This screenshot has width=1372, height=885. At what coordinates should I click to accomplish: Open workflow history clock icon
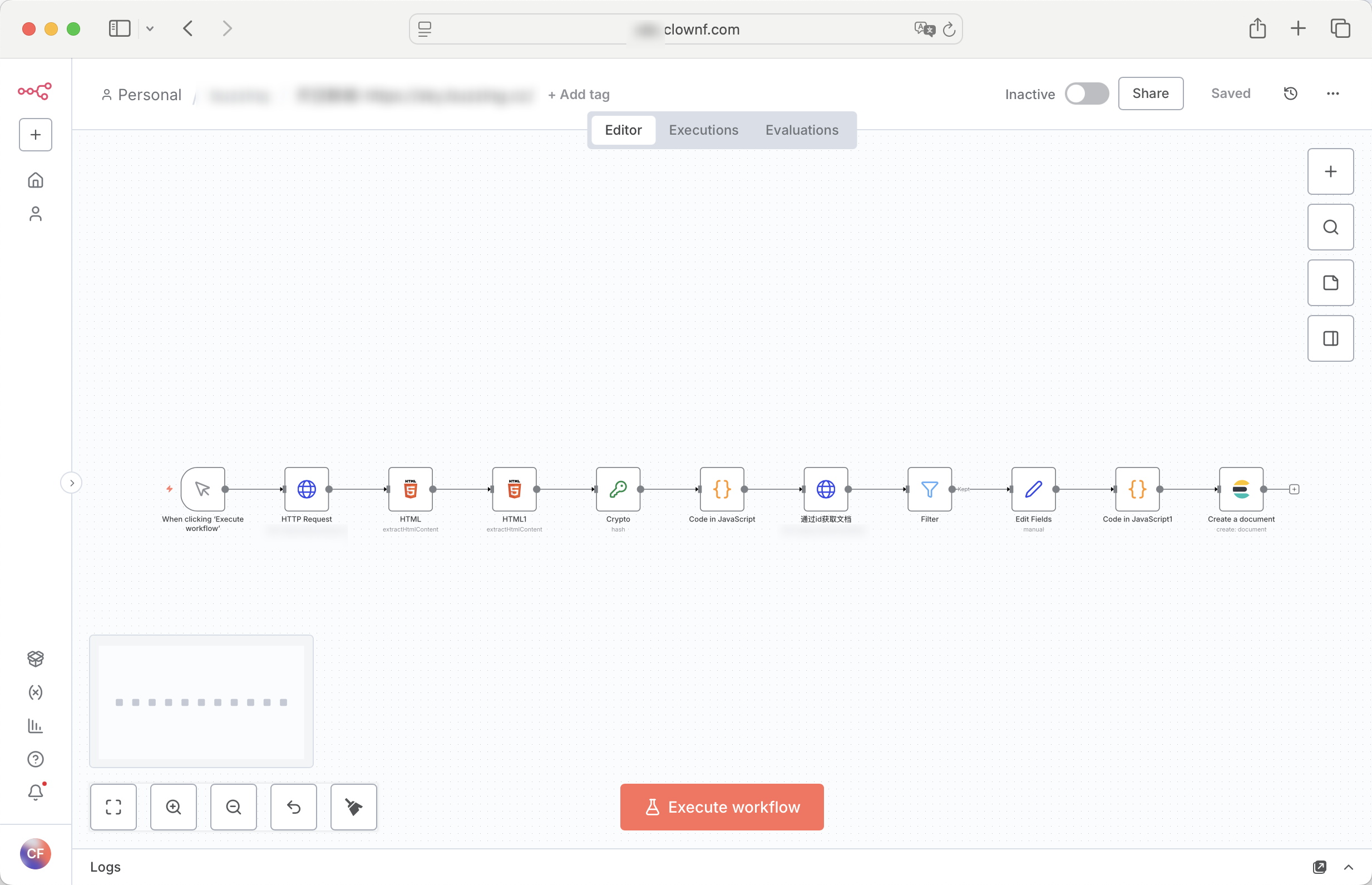(1290, 94)
